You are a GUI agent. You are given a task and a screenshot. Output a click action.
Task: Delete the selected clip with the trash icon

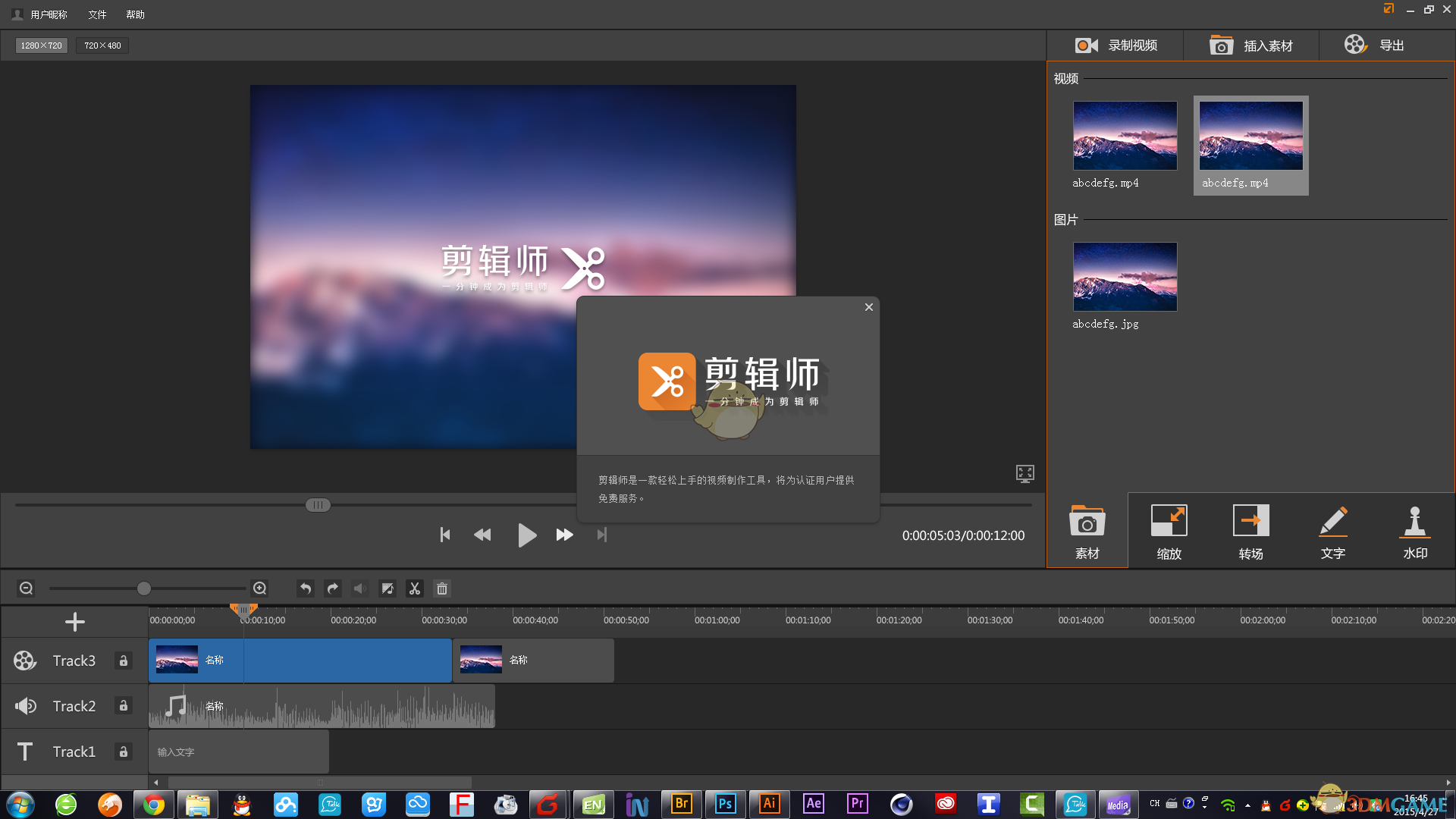(441, 588)
